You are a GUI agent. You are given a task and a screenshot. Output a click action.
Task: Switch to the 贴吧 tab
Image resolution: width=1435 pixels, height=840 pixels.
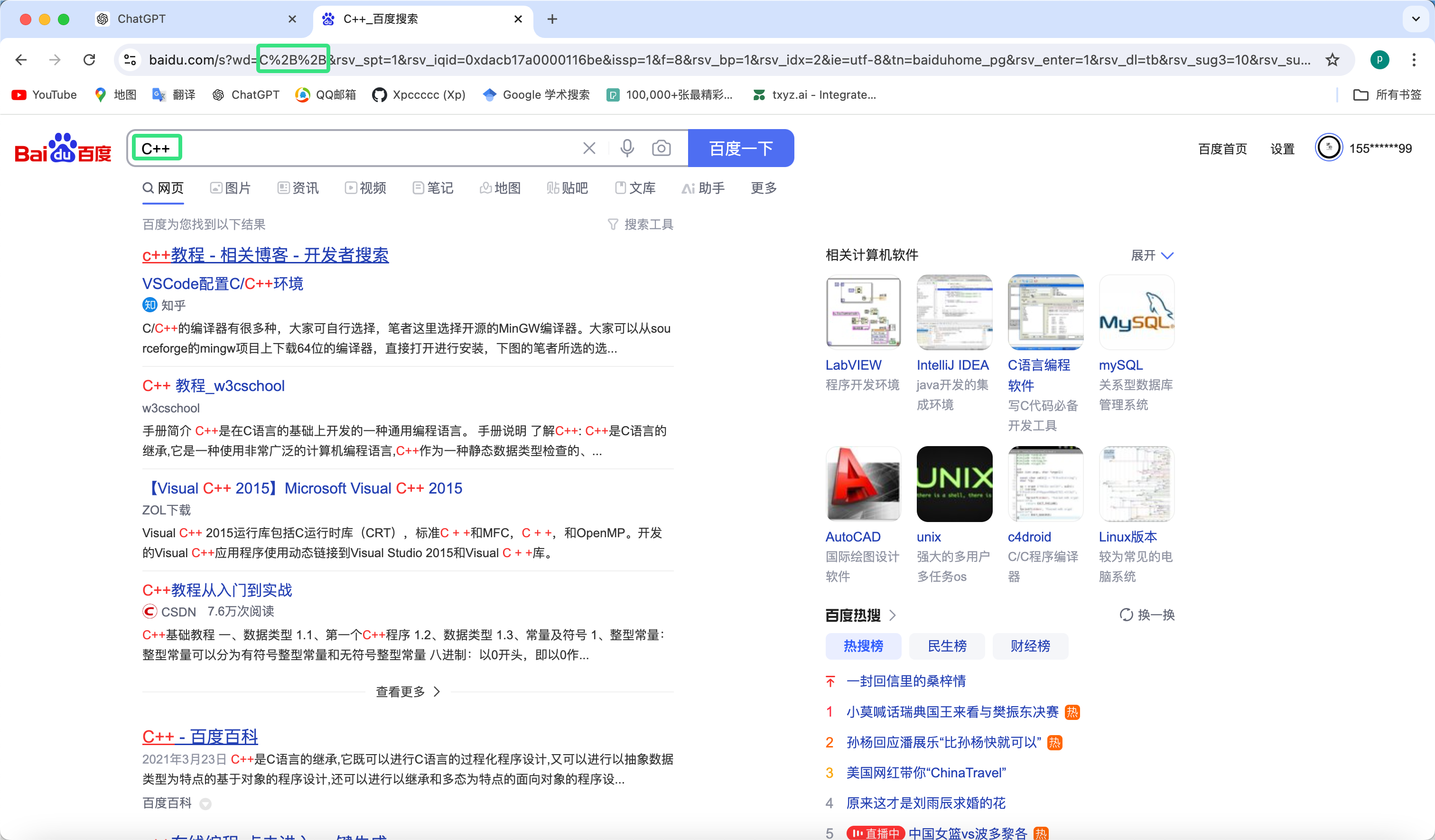(x=567, y=188)
